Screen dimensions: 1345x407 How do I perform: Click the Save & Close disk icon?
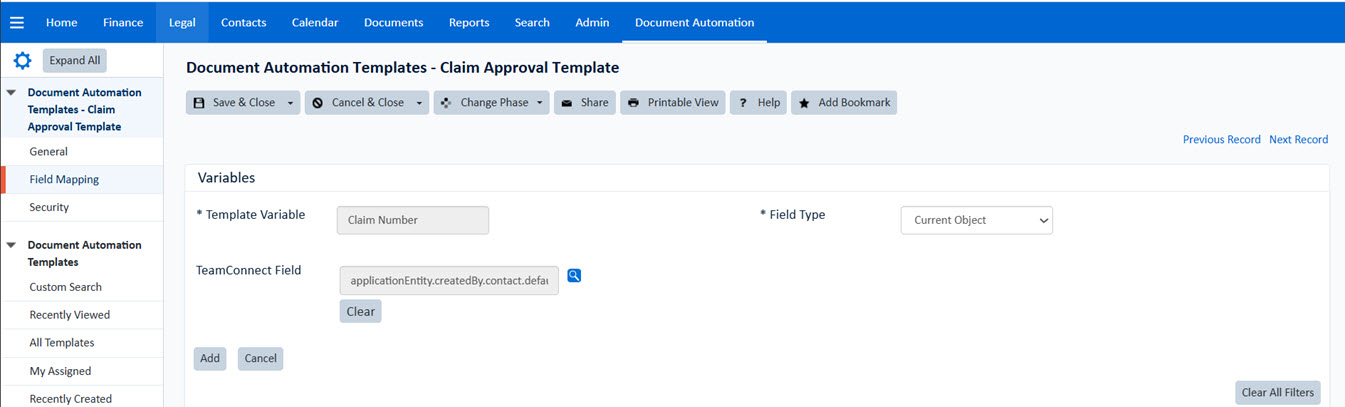198,103
